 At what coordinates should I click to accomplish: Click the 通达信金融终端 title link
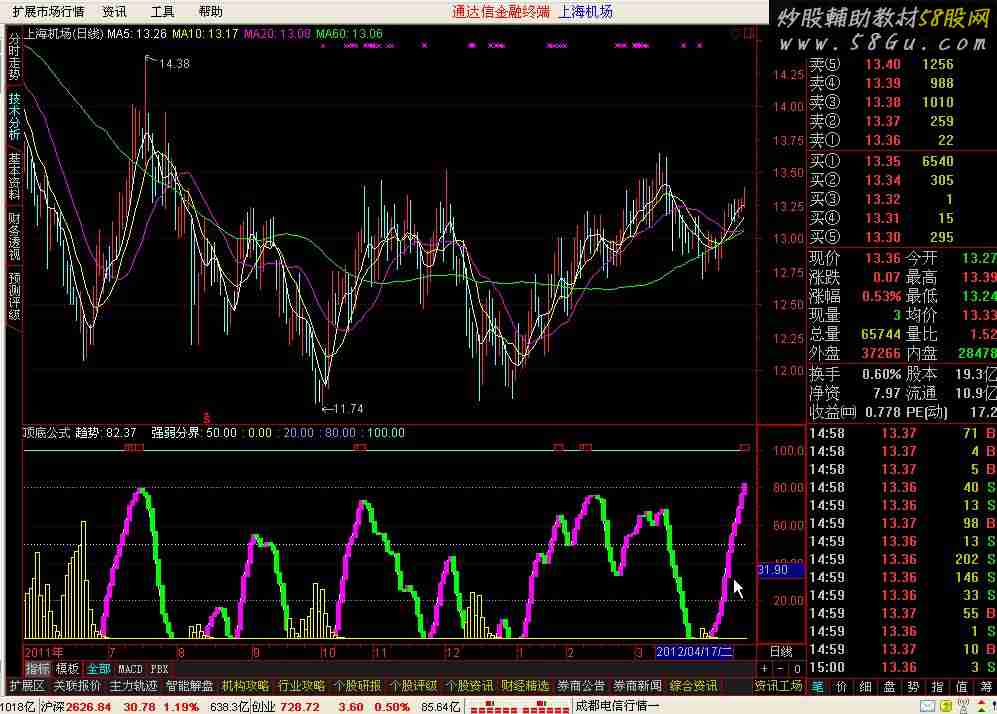[x=501, y=11]
